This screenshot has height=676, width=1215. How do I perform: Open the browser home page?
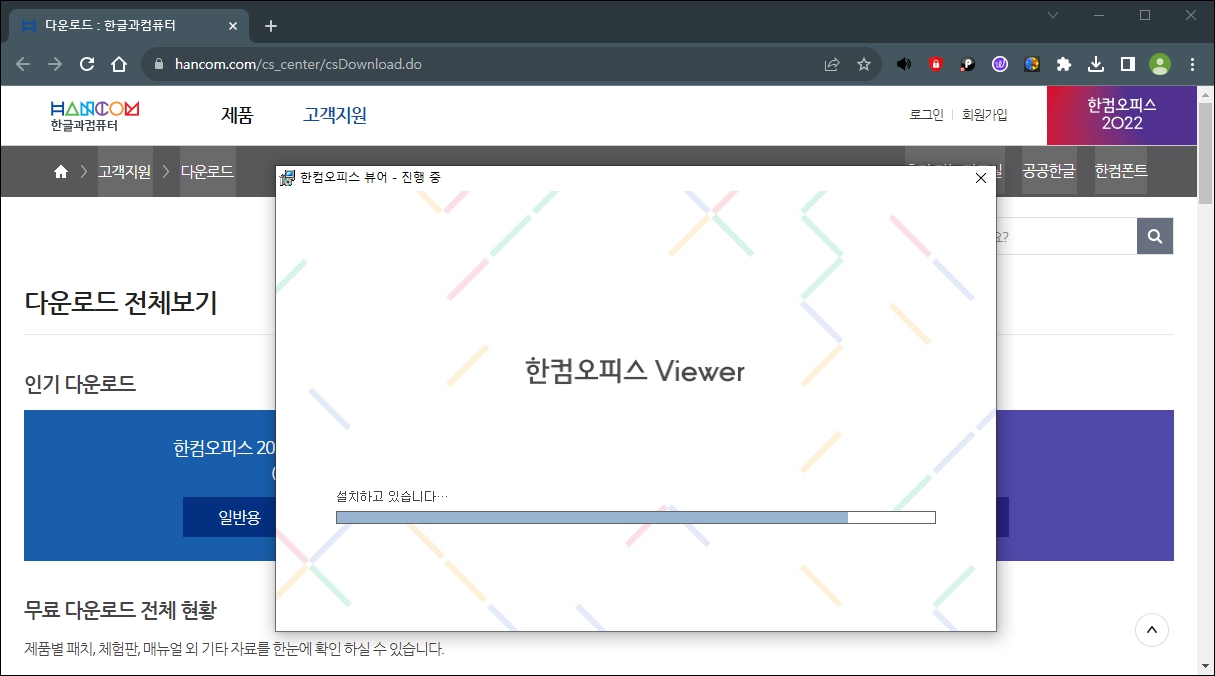(119, 63)
